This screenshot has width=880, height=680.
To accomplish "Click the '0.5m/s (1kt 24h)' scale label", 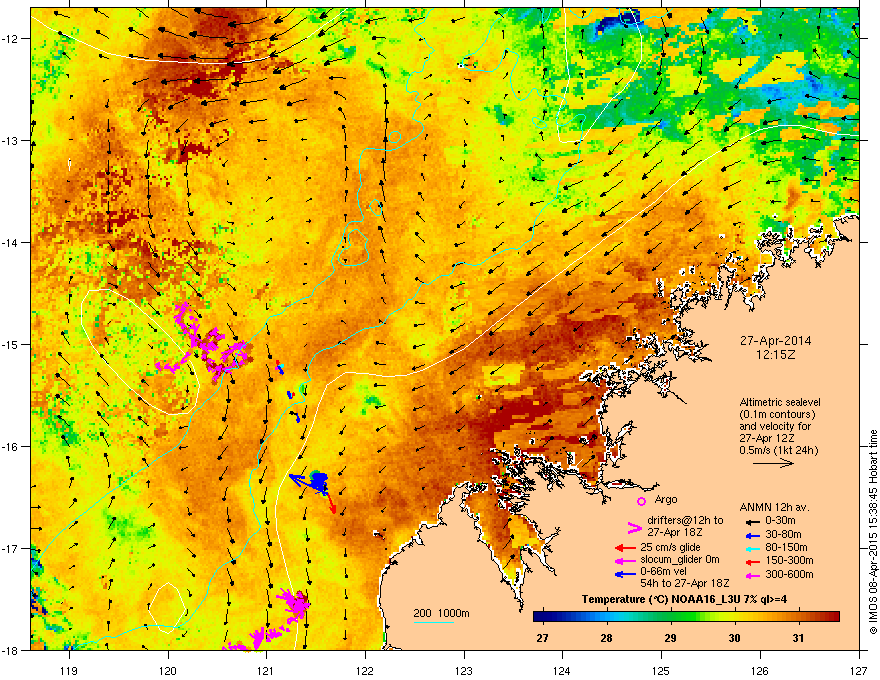I will (x=779, y=450).
